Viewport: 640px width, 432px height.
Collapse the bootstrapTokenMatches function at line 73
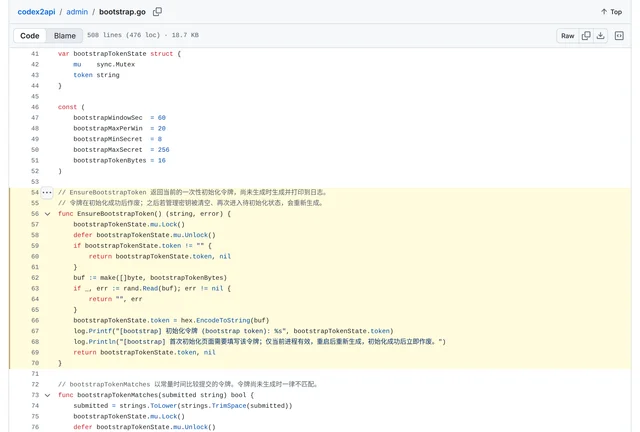47,395
